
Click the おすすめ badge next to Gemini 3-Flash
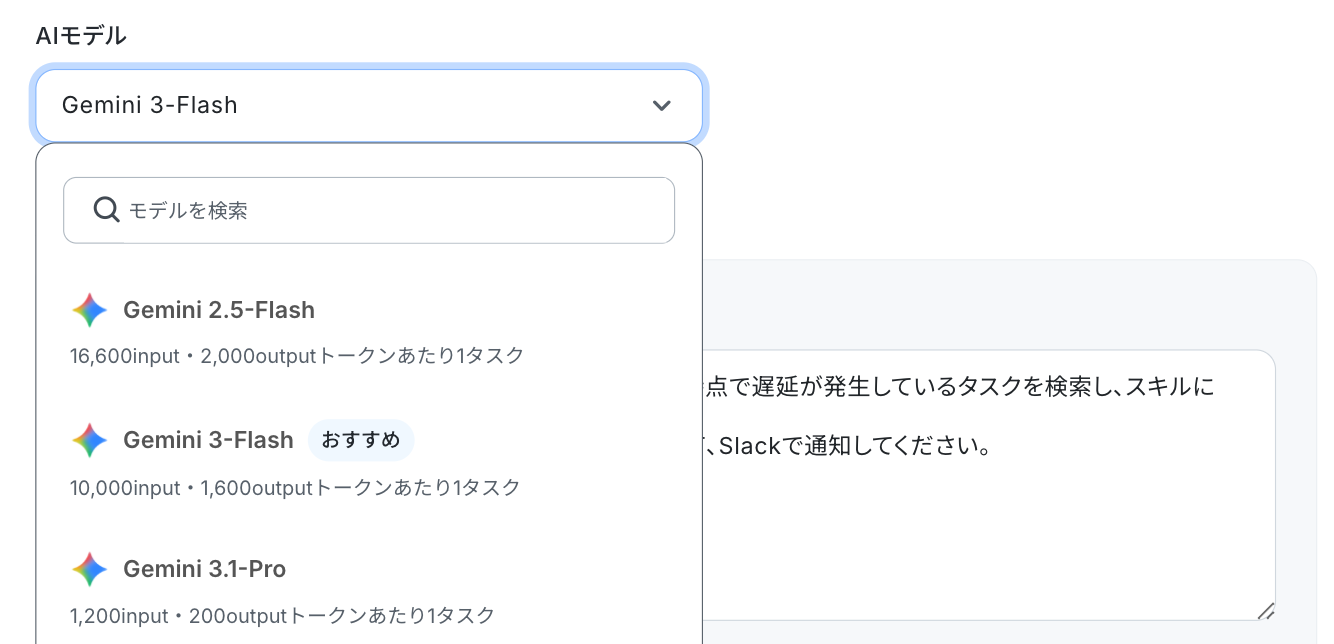361,440
